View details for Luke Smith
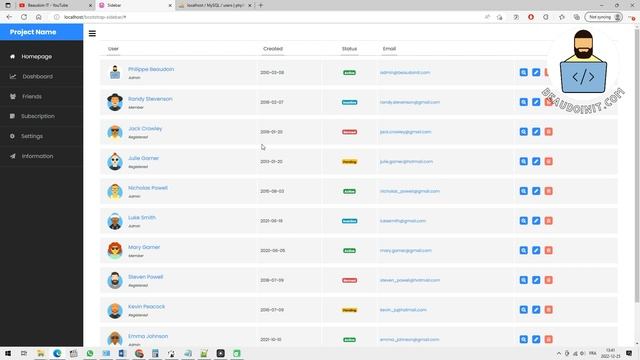The height and width of the screenshot is (360, 640). pyautogui.click(x=523, y=221)
